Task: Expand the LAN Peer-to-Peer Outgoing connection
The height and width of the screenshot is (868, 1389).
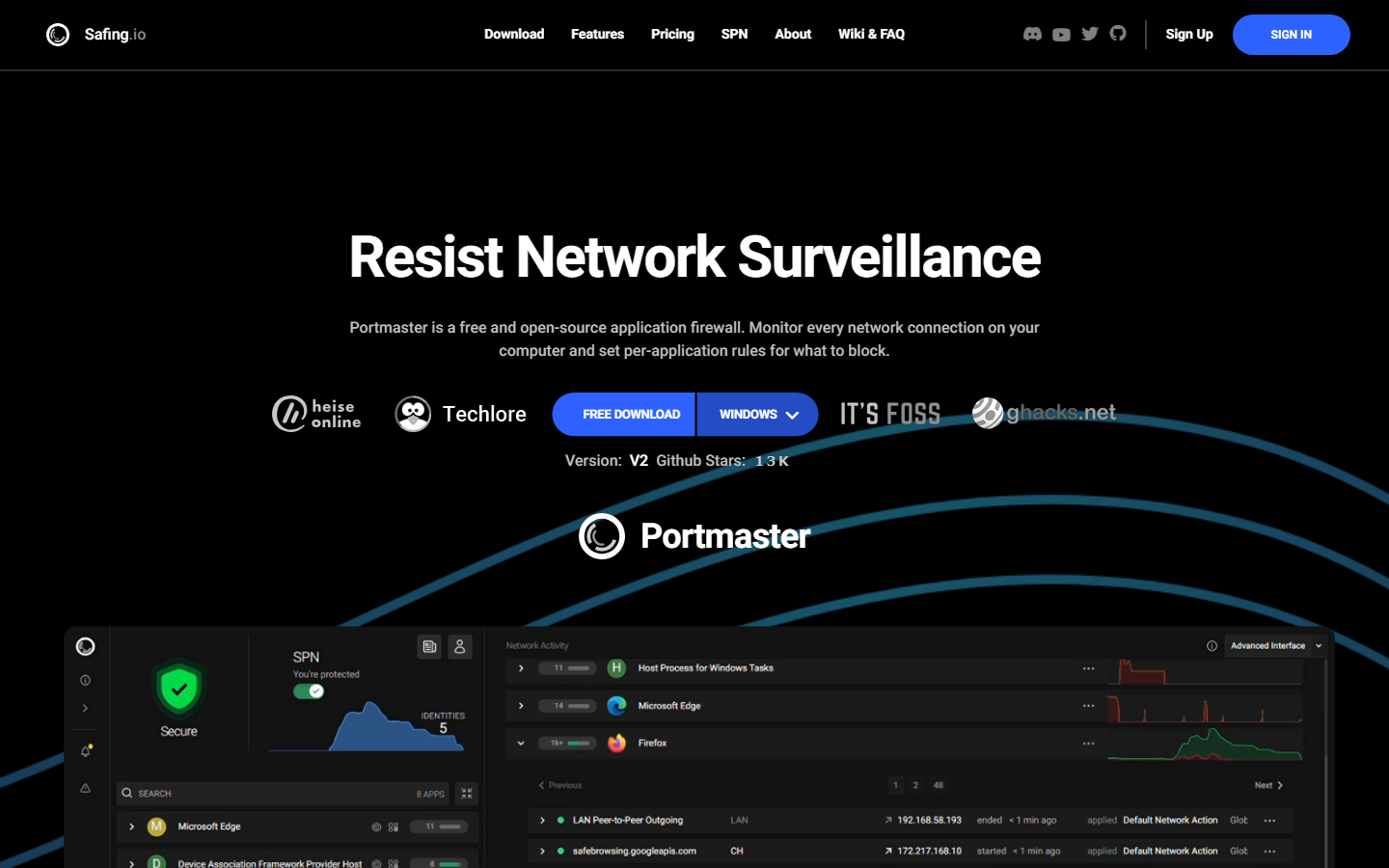Action: (542, 821)
